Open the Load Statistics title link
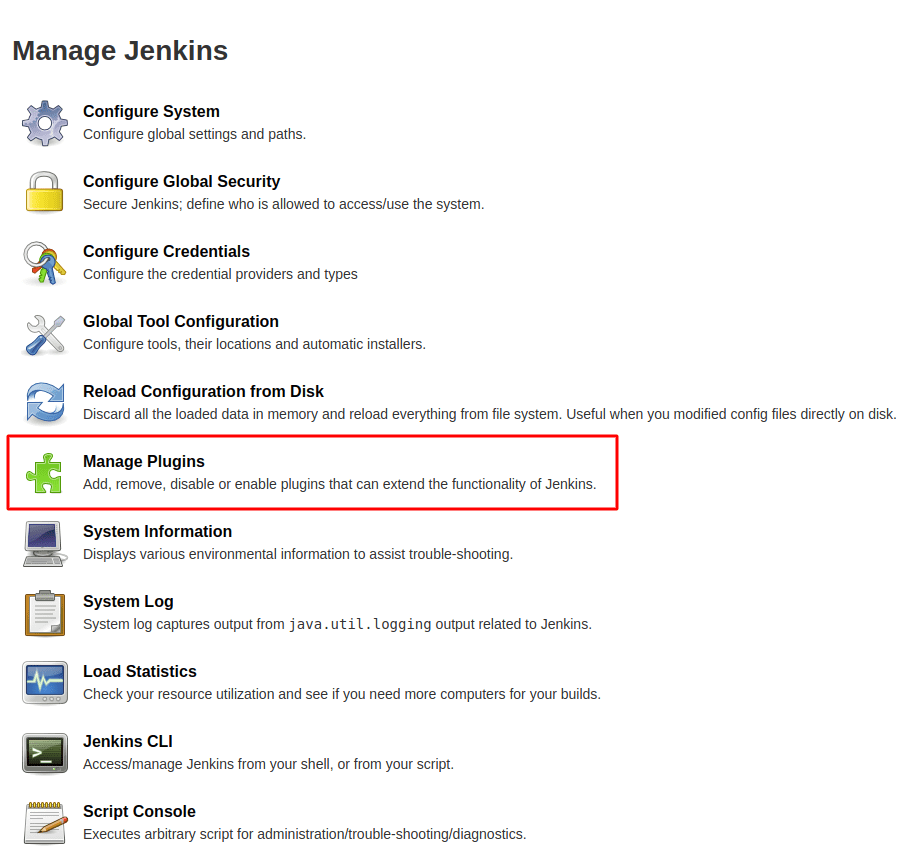 [139, 672]
